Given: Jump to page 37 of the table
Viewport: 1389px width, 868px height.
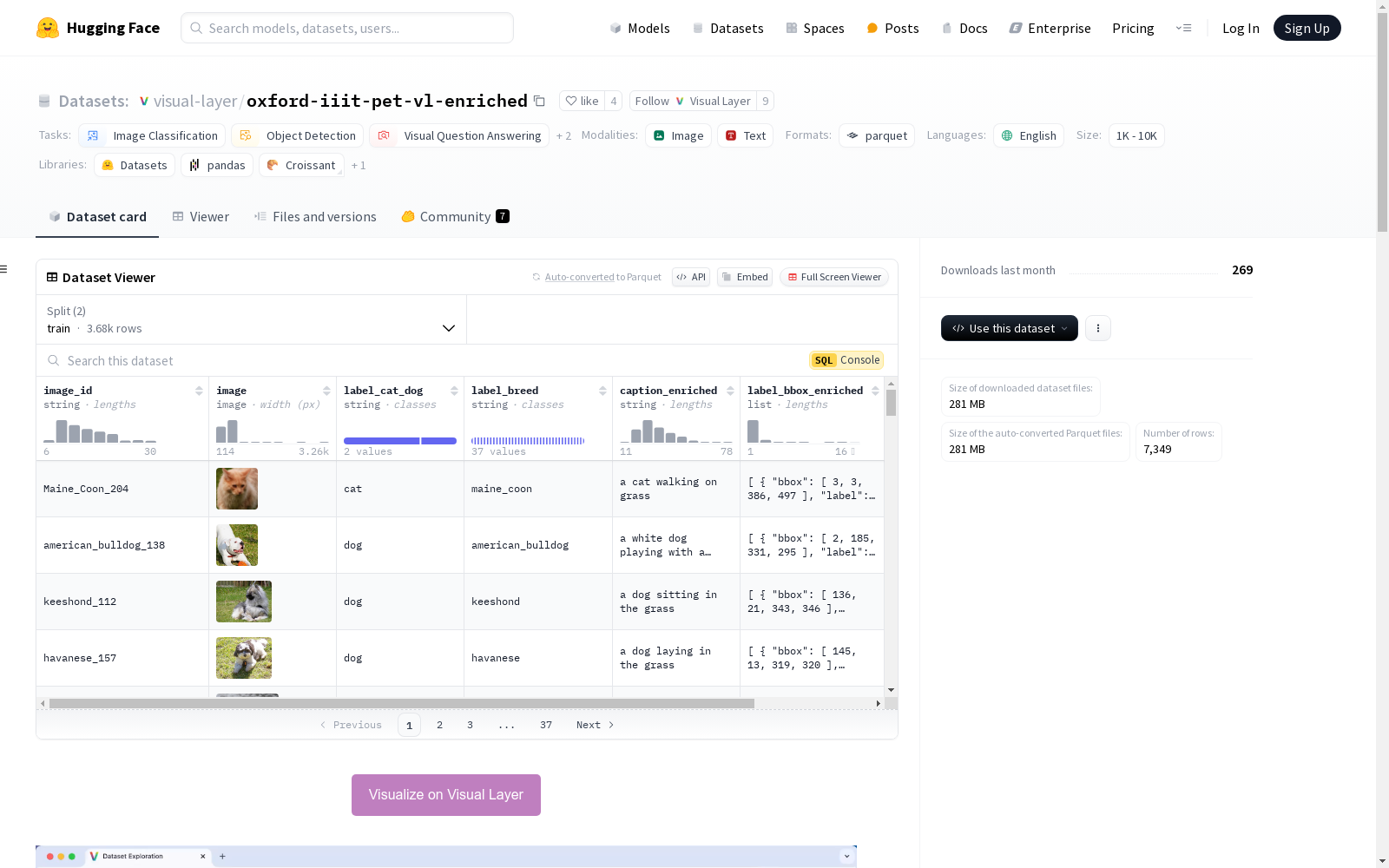Looking at the screenshot, I should pos(546,725).
